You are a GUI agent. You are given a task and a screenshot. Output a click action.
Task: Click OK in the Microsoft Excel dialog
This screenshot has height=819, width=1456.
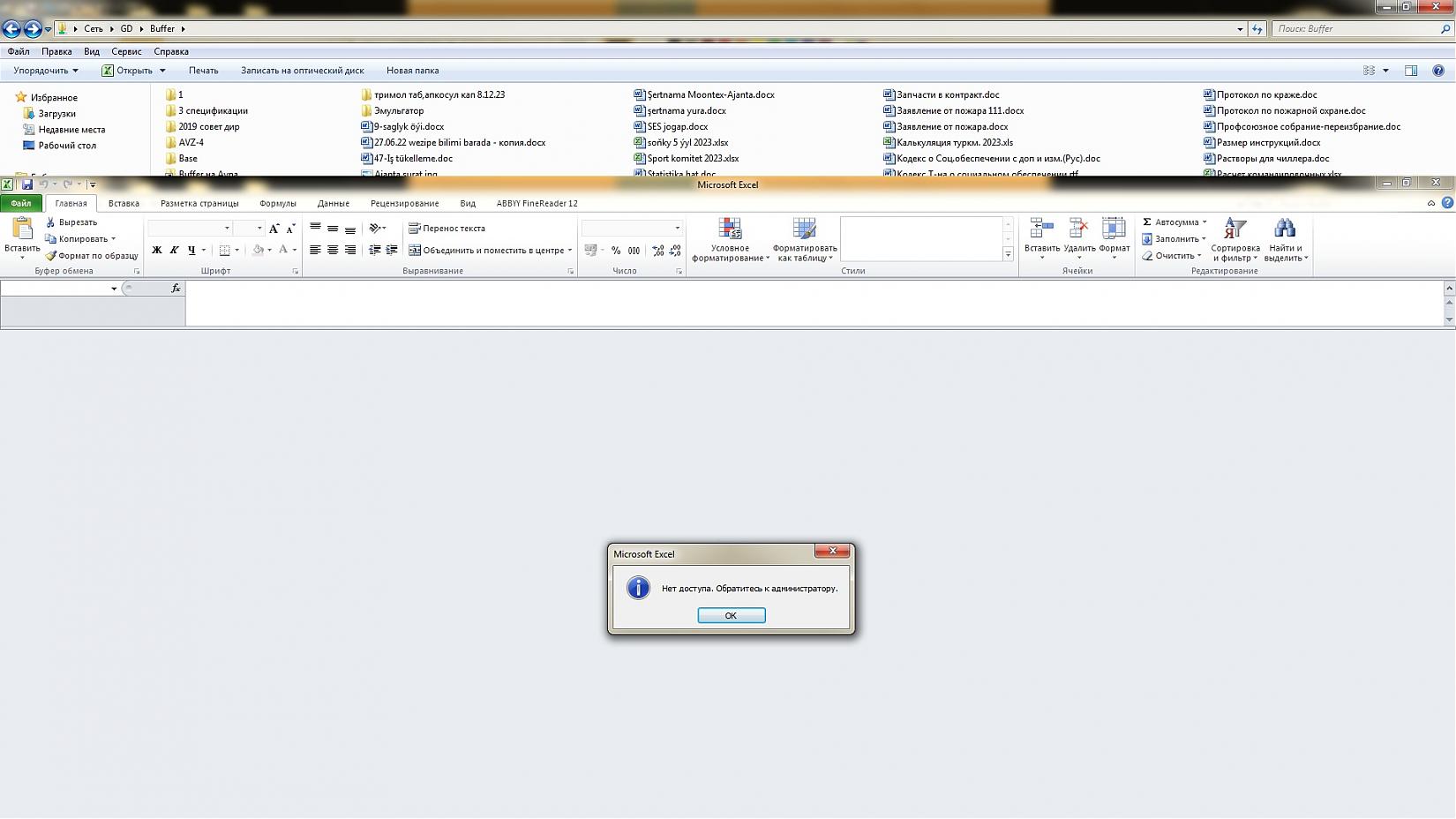(732, 615)
